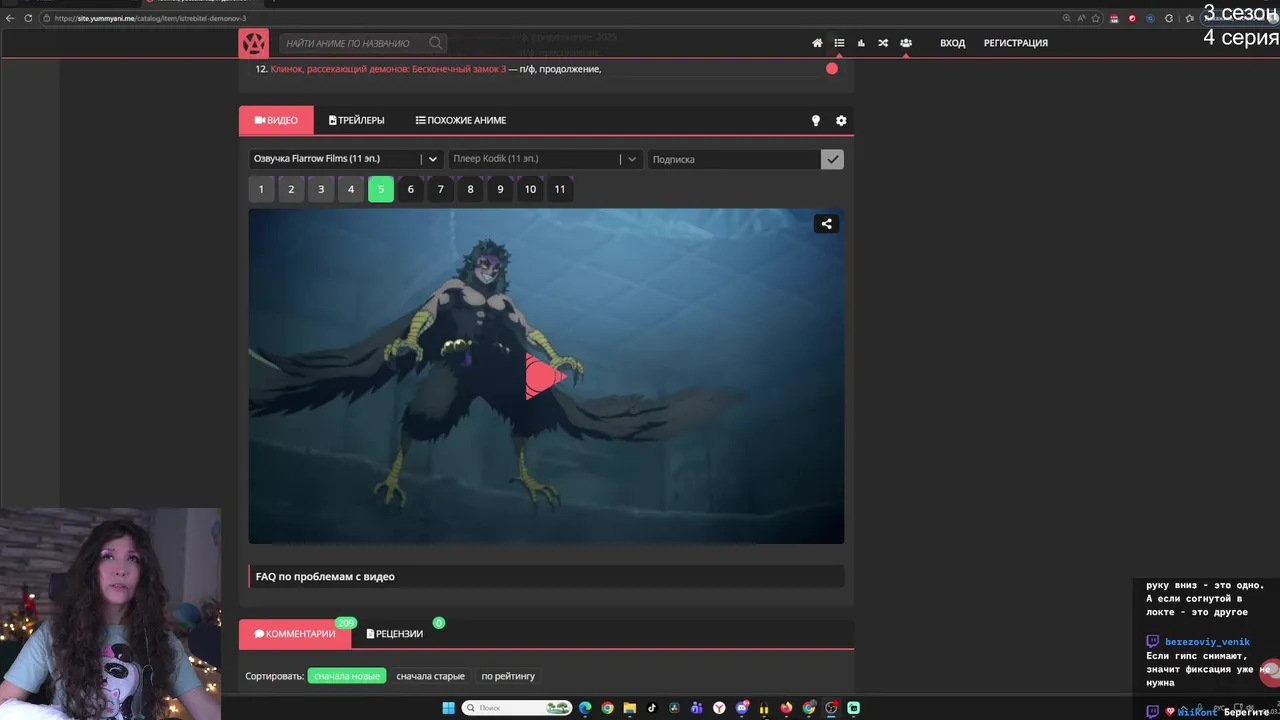
Task: Switch to the Похожие аниме tab
Action: 461,120
